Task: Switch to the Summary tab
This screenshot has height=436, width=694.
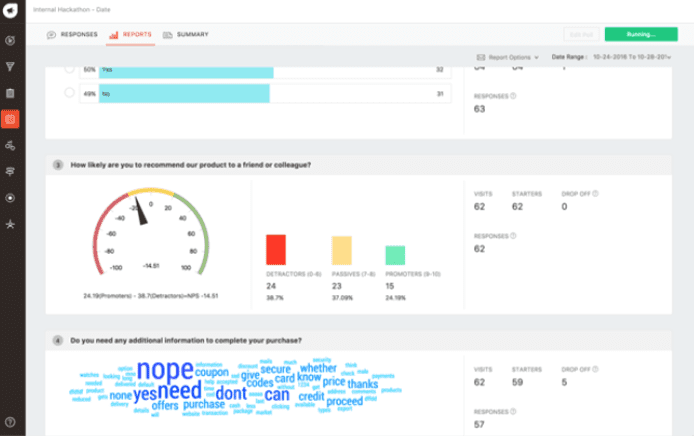Action: click(186, 35)
